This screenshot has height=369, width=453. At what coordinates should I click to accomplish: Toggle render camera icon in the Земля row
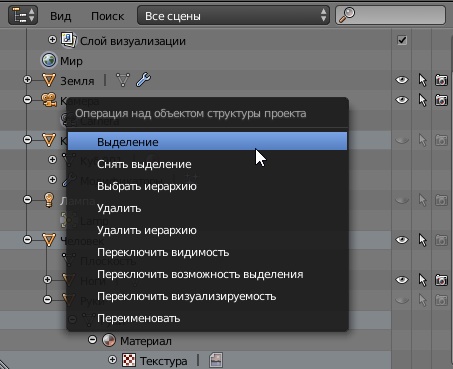[x=441, y=80]
